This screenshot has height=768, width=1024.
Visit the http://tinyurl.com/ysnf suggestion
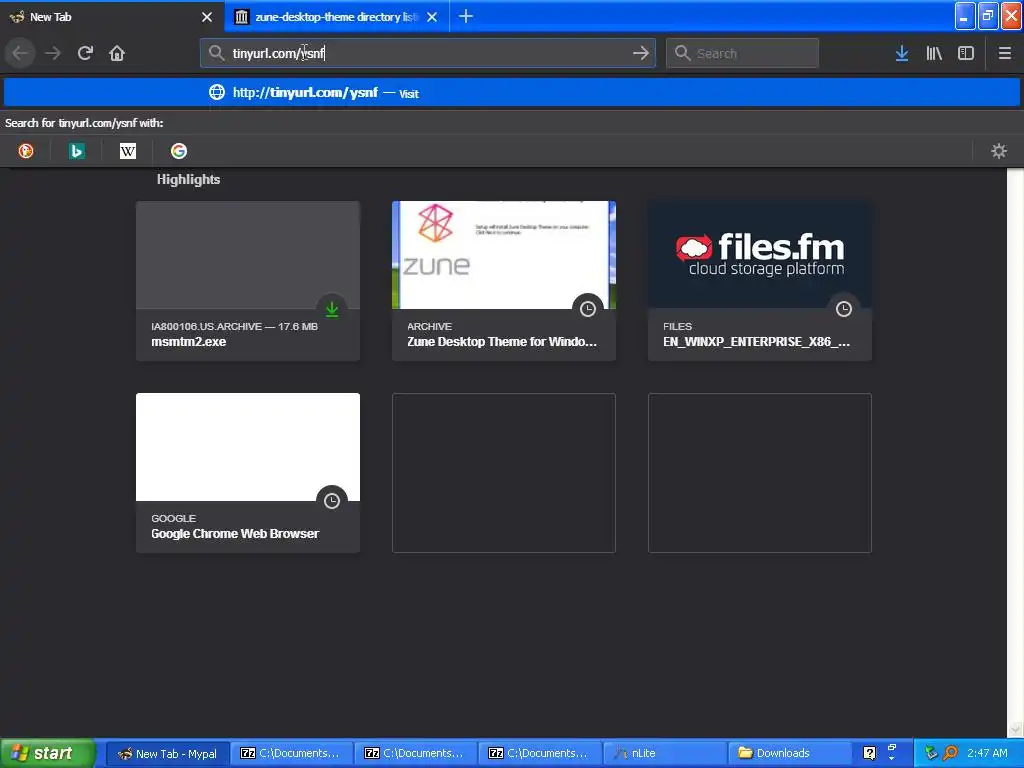point(512,92)
